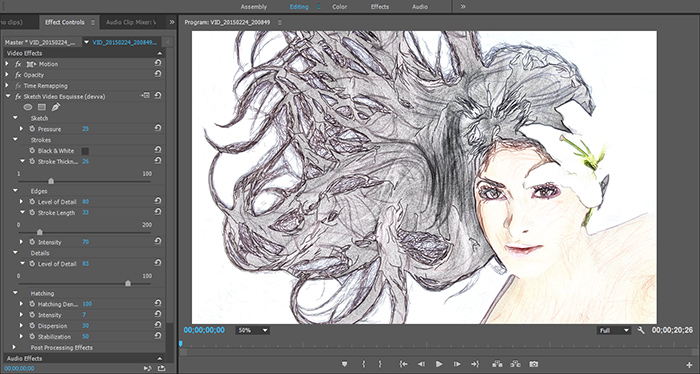Reset the Motion effect
The width and height of the screenshot is (700, 374).
point(158,63)
